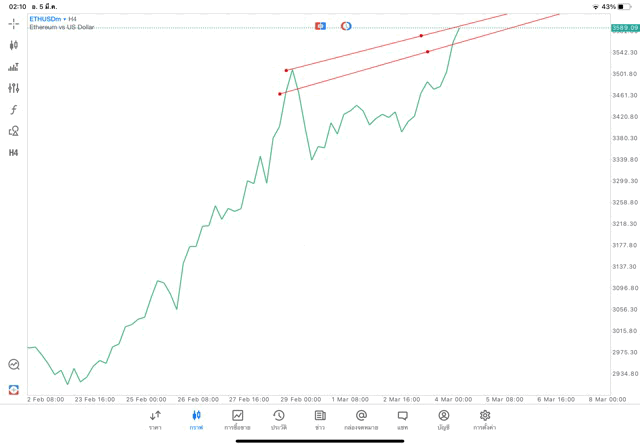Open chart settings sliders icon
640x447 pixels.
click(14, 88)
